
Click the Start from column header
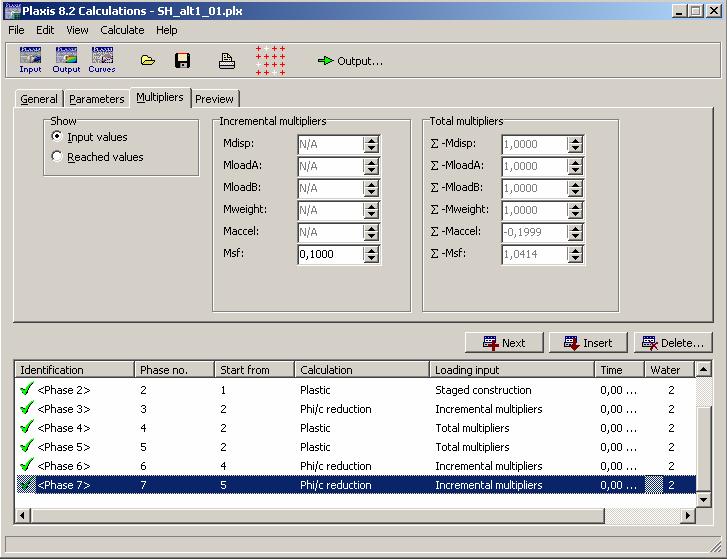point(254,370)
